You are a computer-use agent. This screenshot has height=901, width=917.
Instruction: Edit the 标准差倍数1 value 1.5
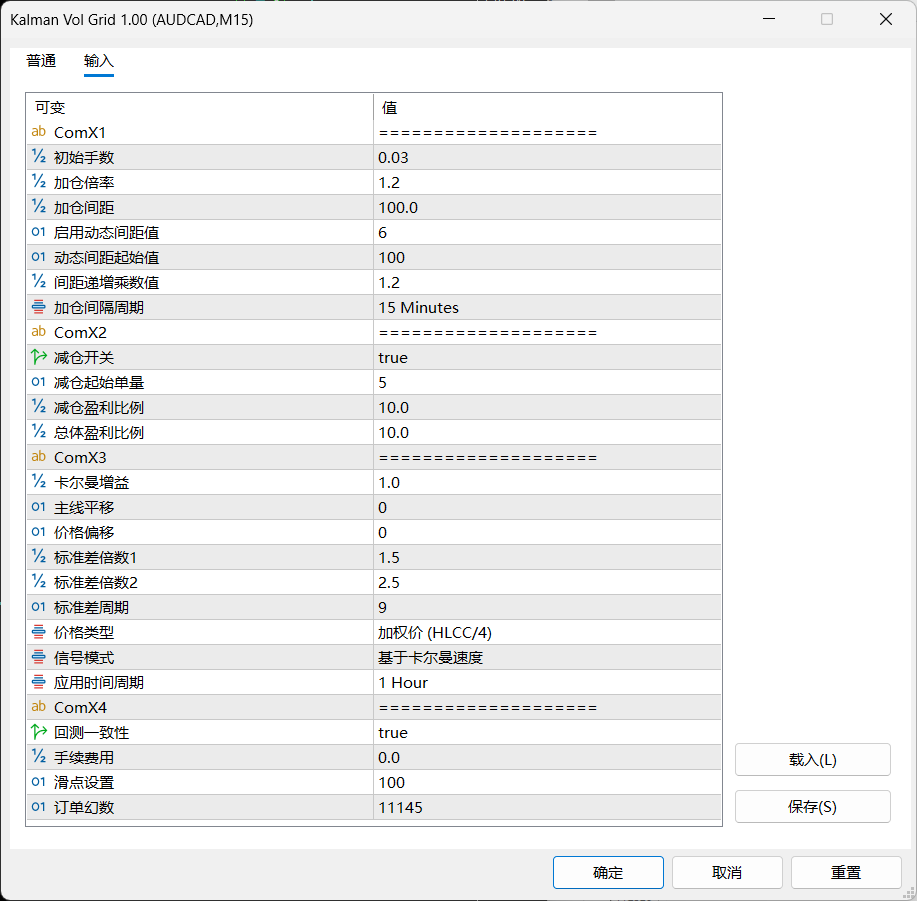pos(547,557)
